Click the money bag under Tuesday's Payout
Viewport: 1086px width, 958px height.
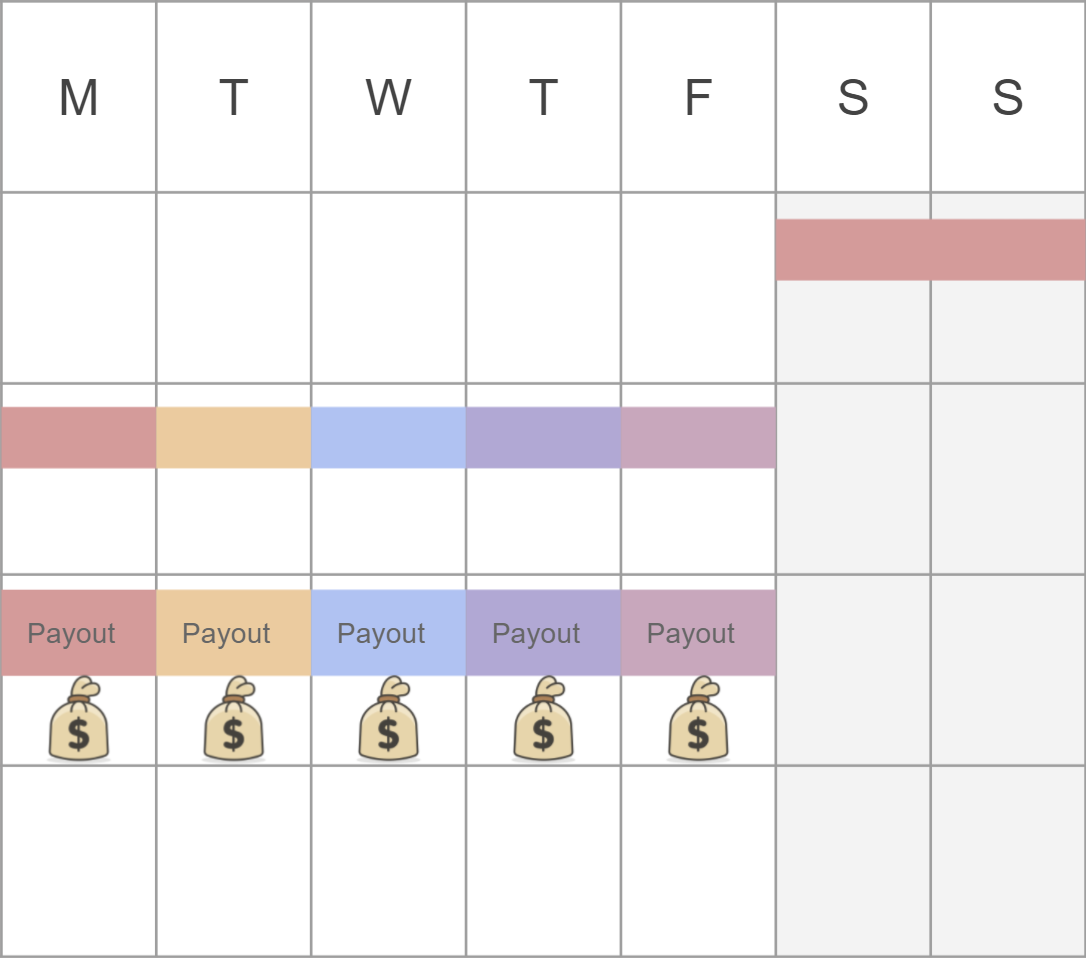[x=233, y=718]
